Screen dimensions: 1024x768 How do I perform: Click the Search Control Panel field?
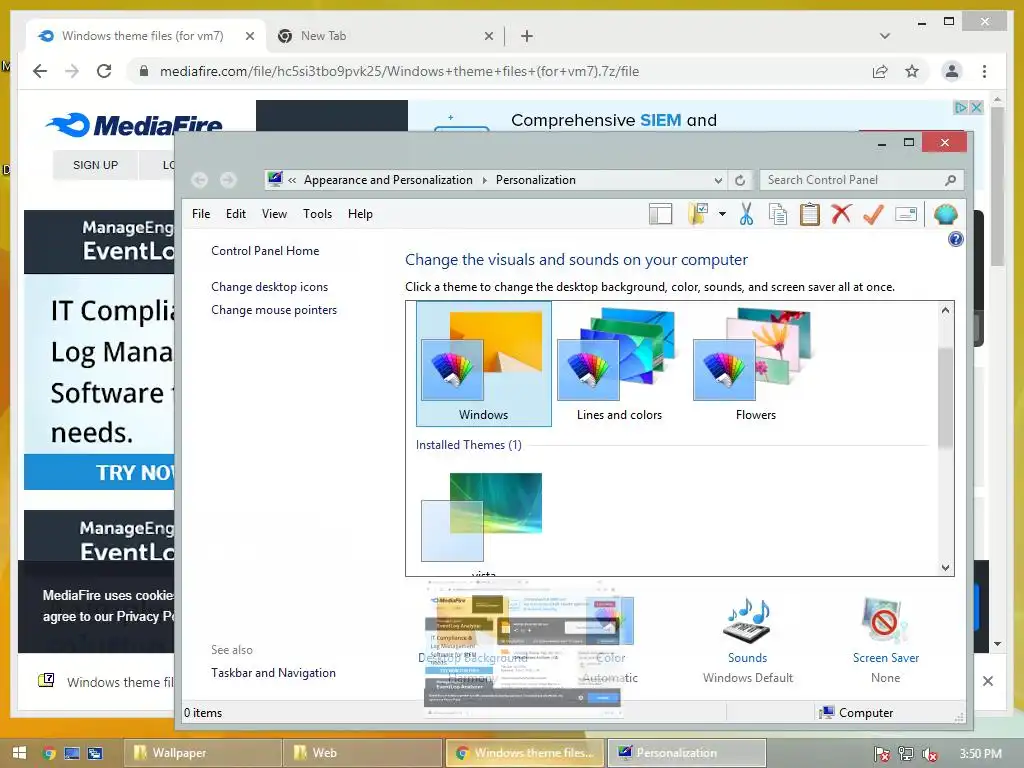pyautogui.click(x=861, y=180)
